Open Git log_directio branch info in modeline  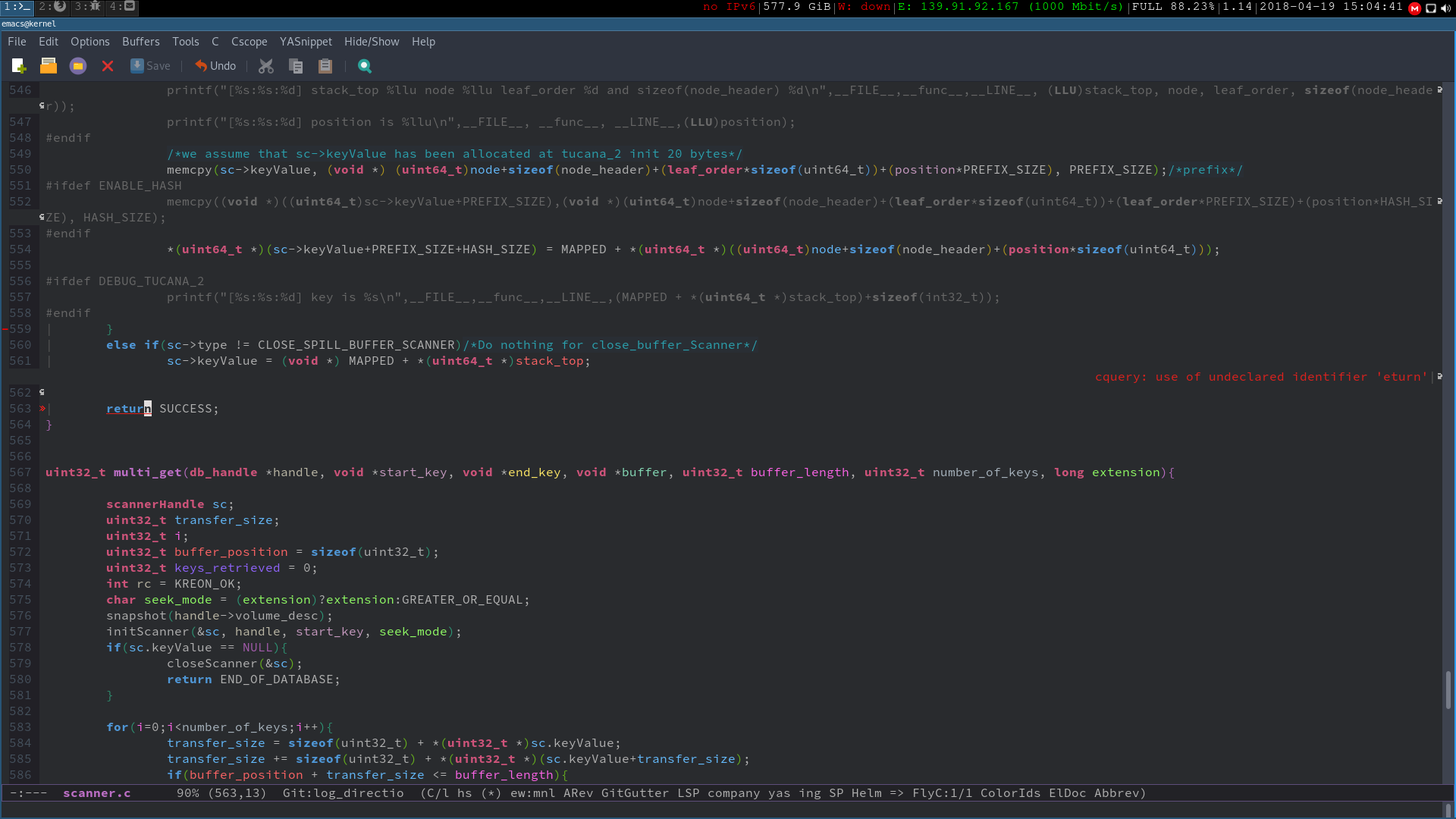(342, 793)
